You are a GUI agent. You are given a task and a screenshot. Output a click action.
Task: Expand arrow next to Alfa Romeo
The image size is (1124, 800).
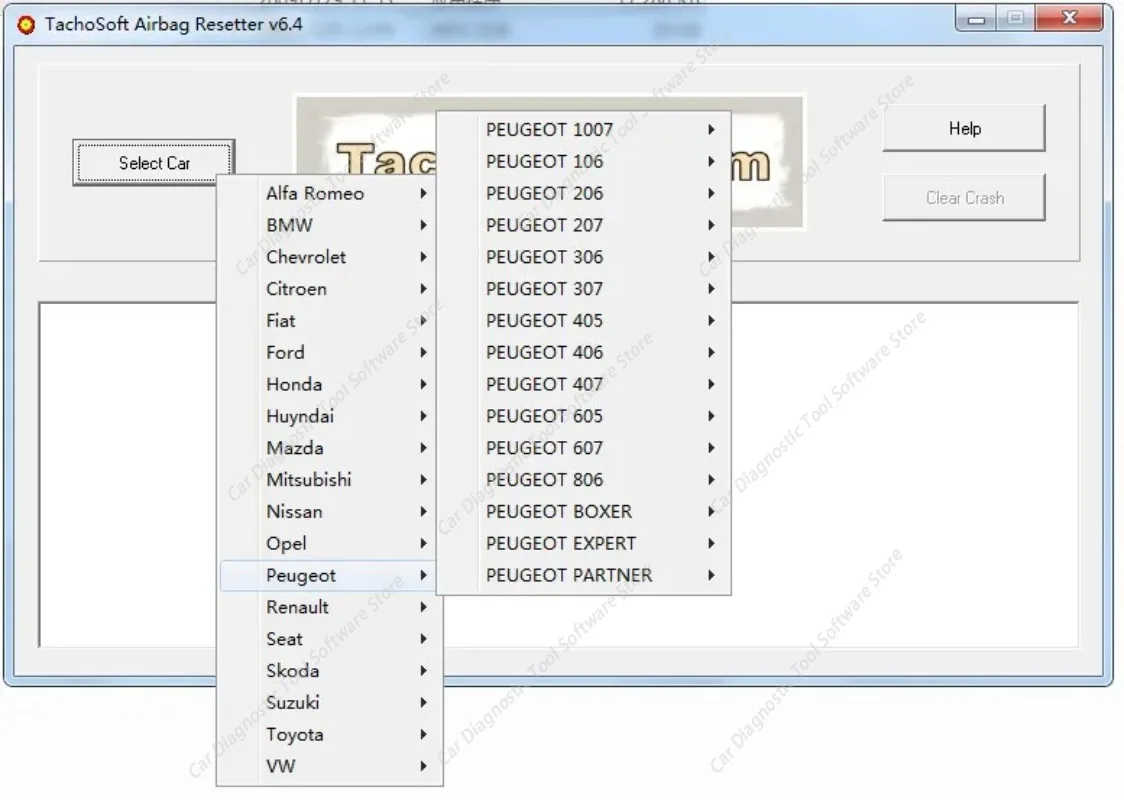point(424,193)
